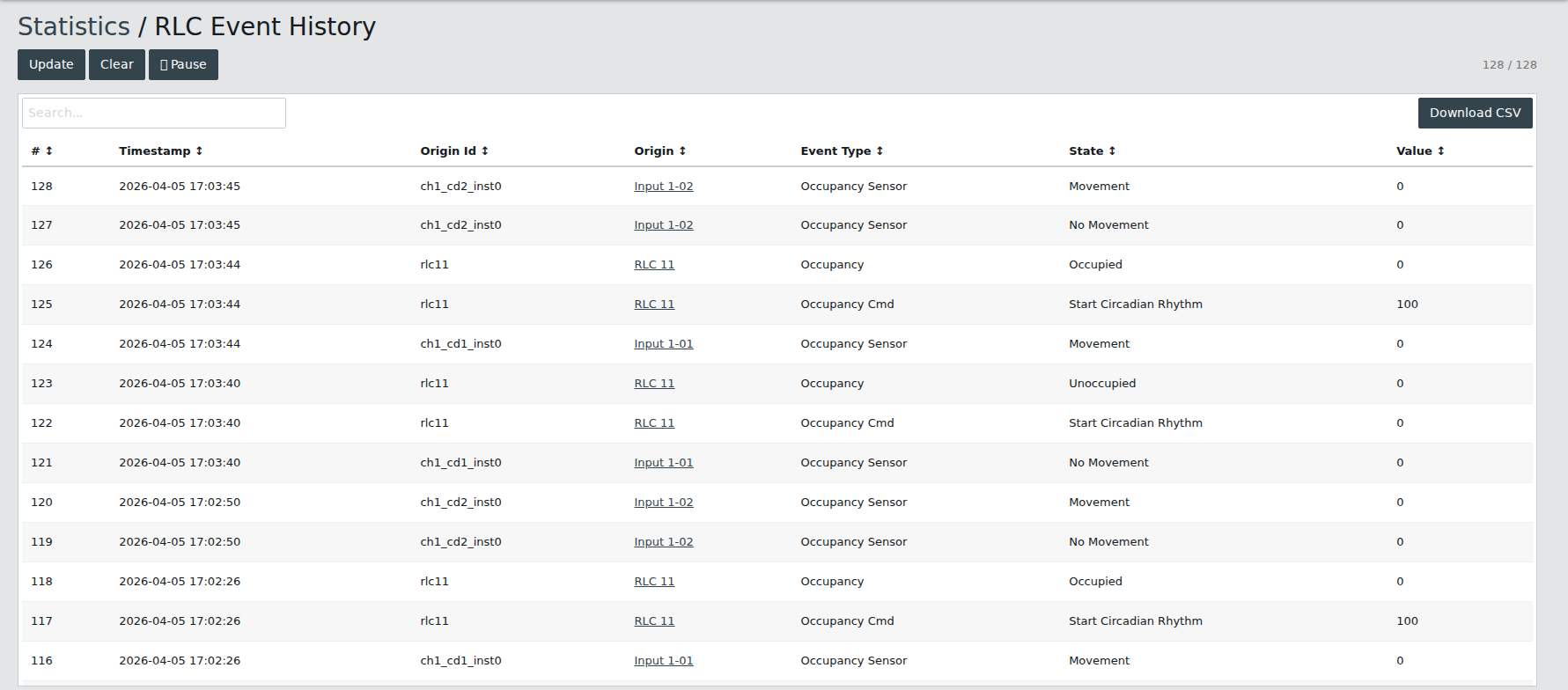This screenshot has width=1568, height=690.
Task: Select row 123 Unoccupied state cell
Action: tap(1102, 383)
